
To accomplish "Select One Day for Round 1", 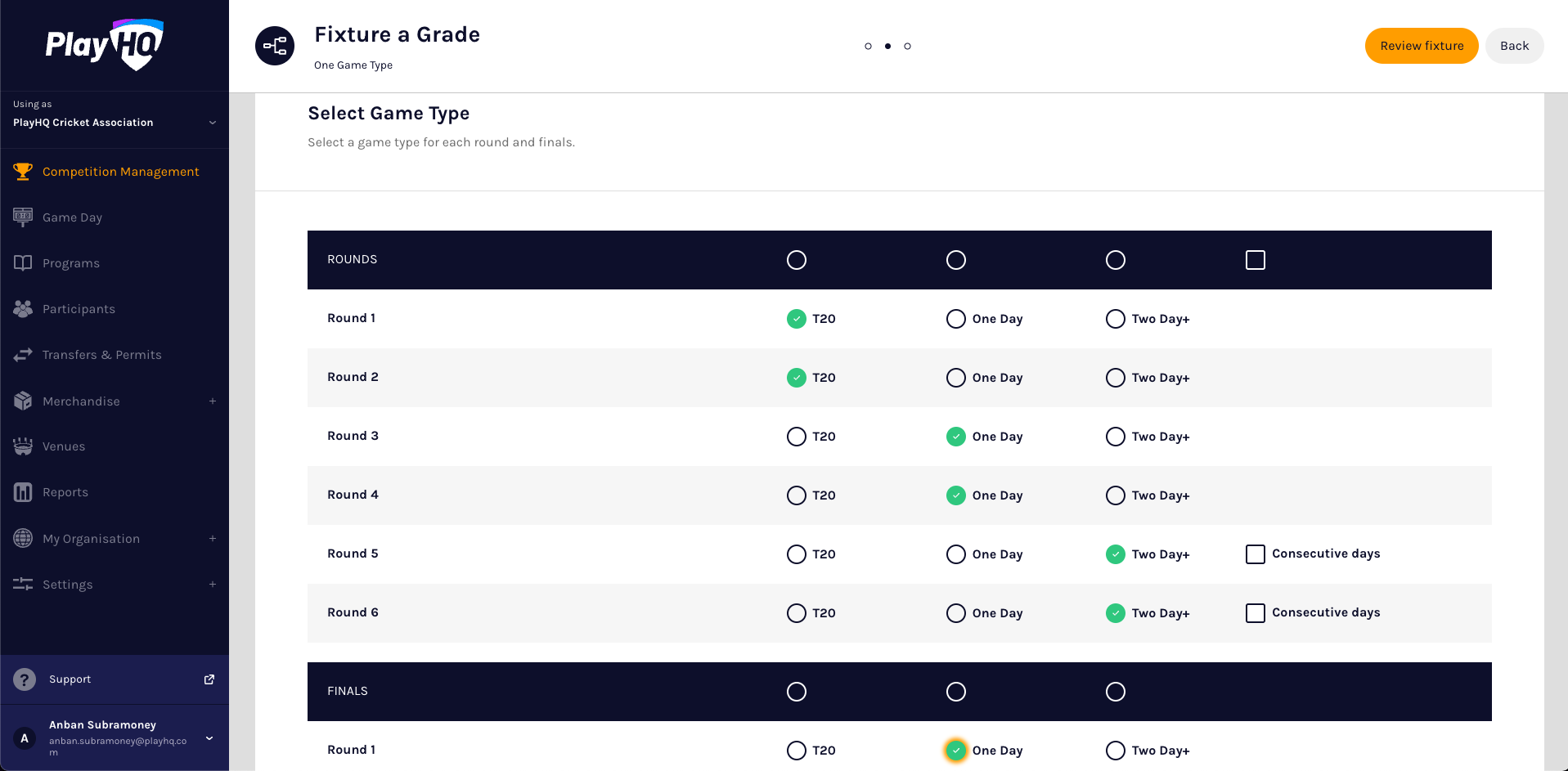I will pos(955,319).
